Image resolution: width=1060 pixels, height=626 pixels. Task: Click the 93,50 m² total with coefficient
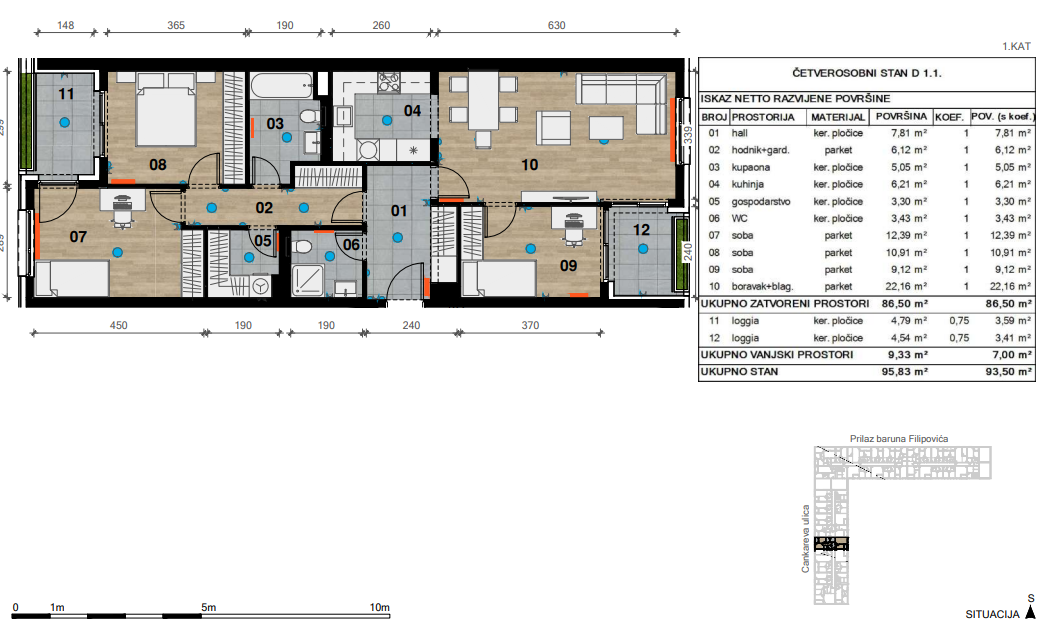pos(1009,371)
